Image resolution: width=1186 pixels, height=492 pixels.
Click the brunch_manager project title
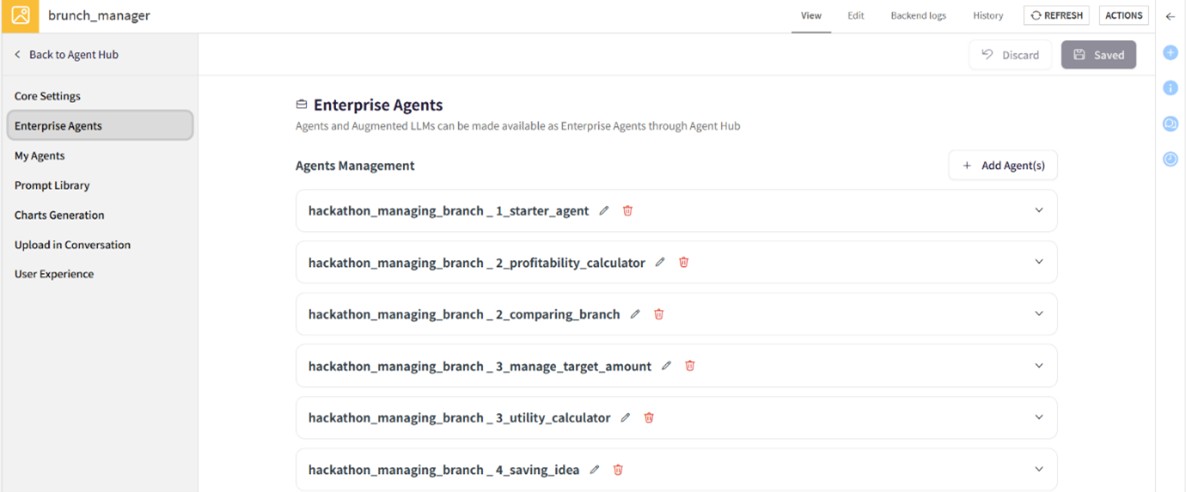pyautogui.click(x=99, y=15)
